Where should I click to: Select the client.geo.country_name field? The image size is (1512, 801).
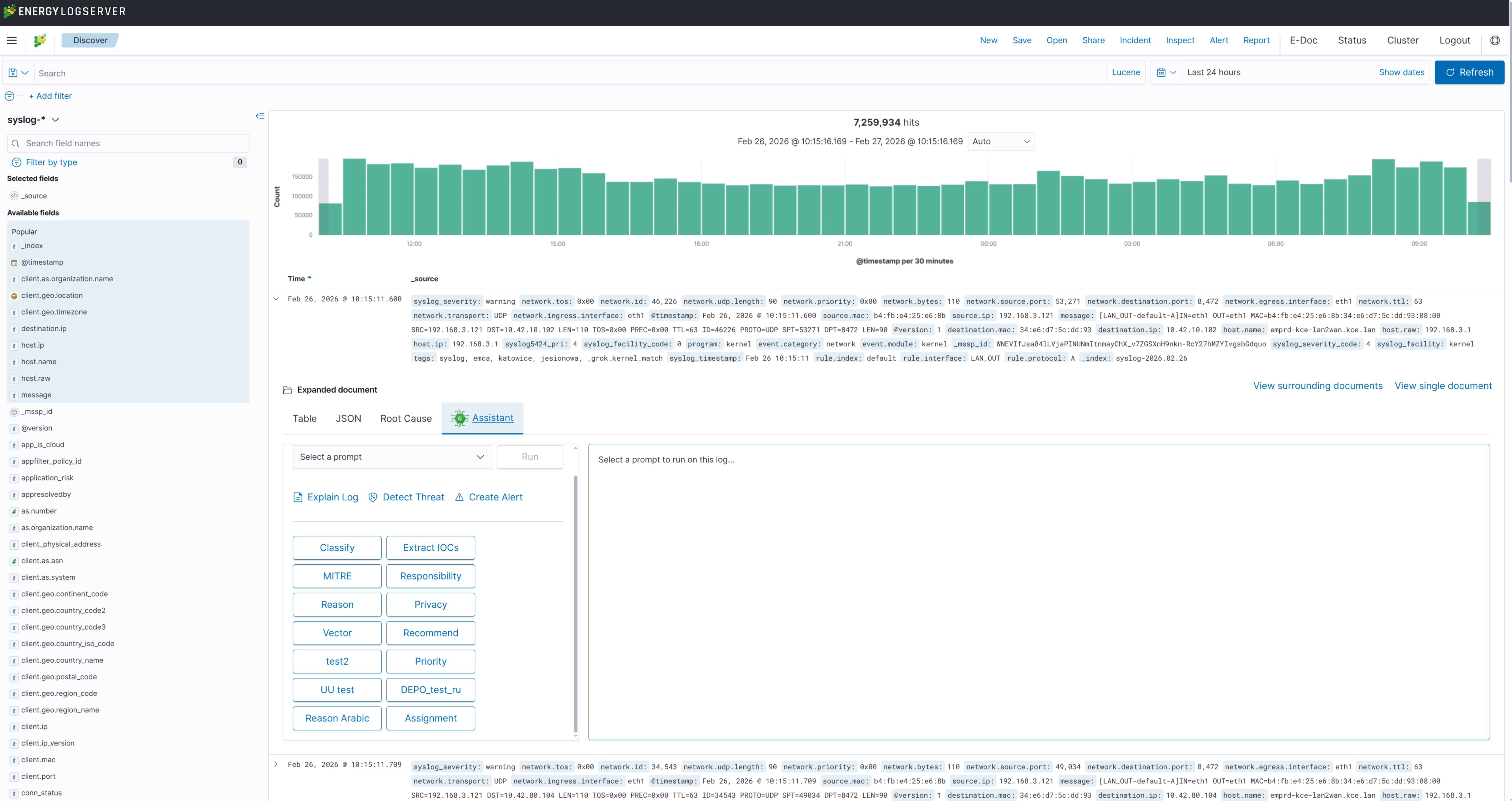(62, 661)
